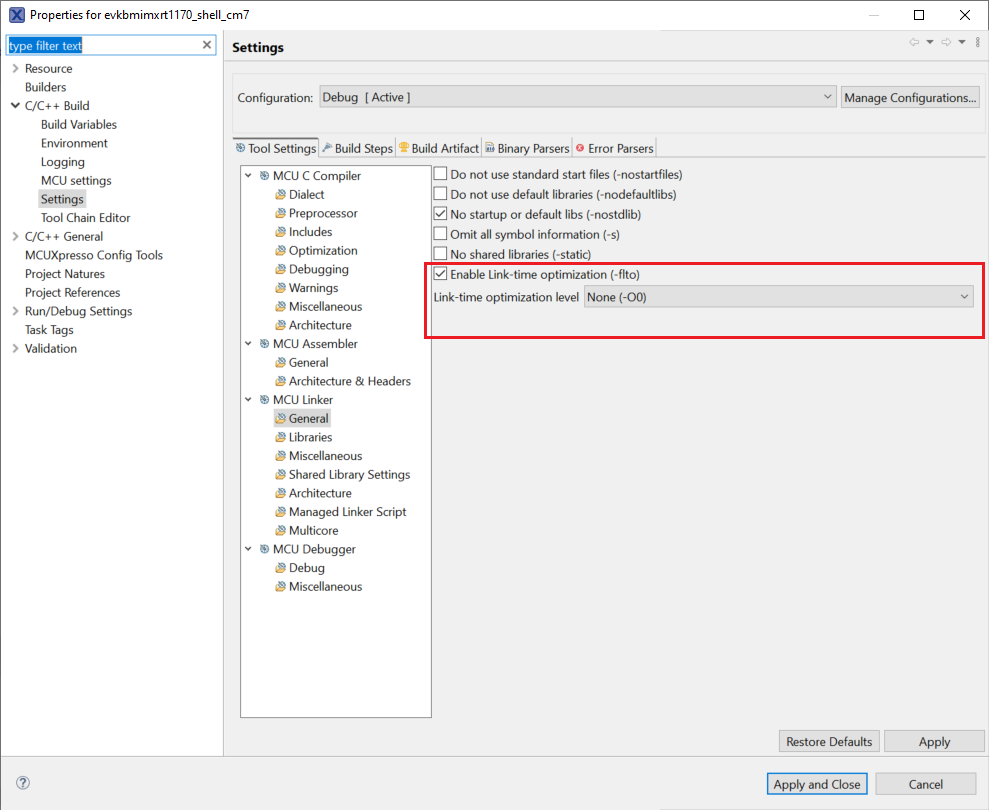Disable the Link-time optimization checkbox
Screen dimensions: 989x810
click(x=440, y=274)
